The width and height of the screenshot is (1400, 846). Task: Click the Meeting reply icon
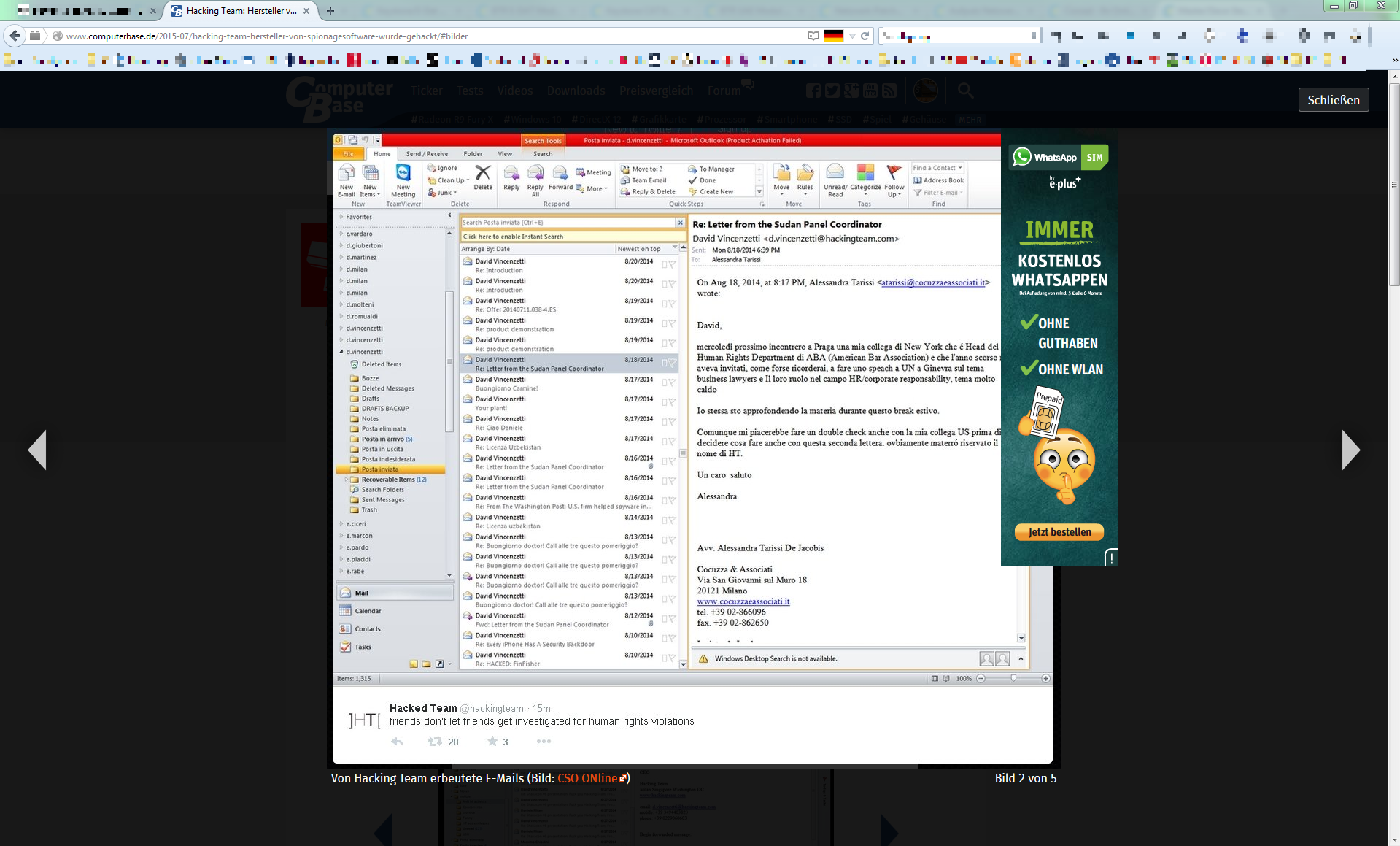click(x=581, y=172)
